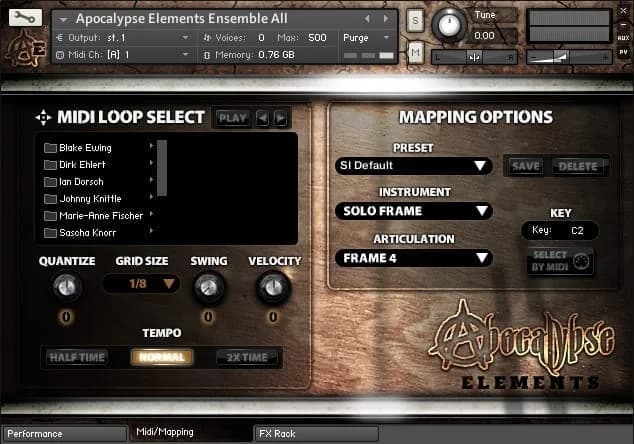The image size is (634, 444).
Task: Adjust the Tune knob
Action: pos(449,25)
